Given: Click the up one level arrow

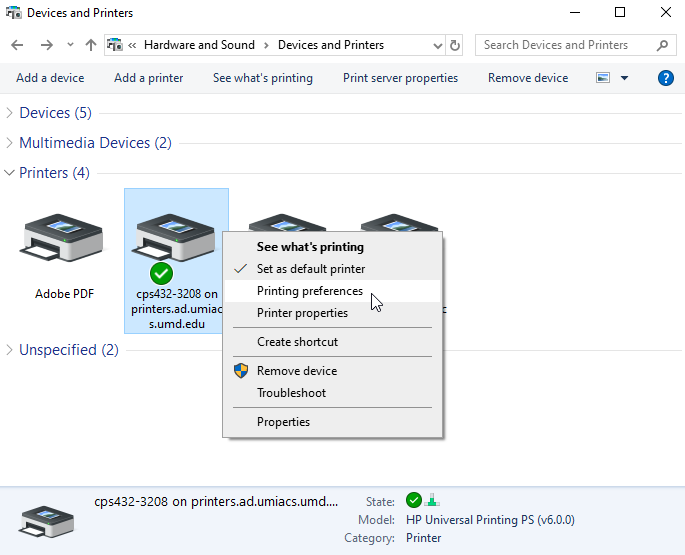Looking at the screenshot, I should 91,45.
